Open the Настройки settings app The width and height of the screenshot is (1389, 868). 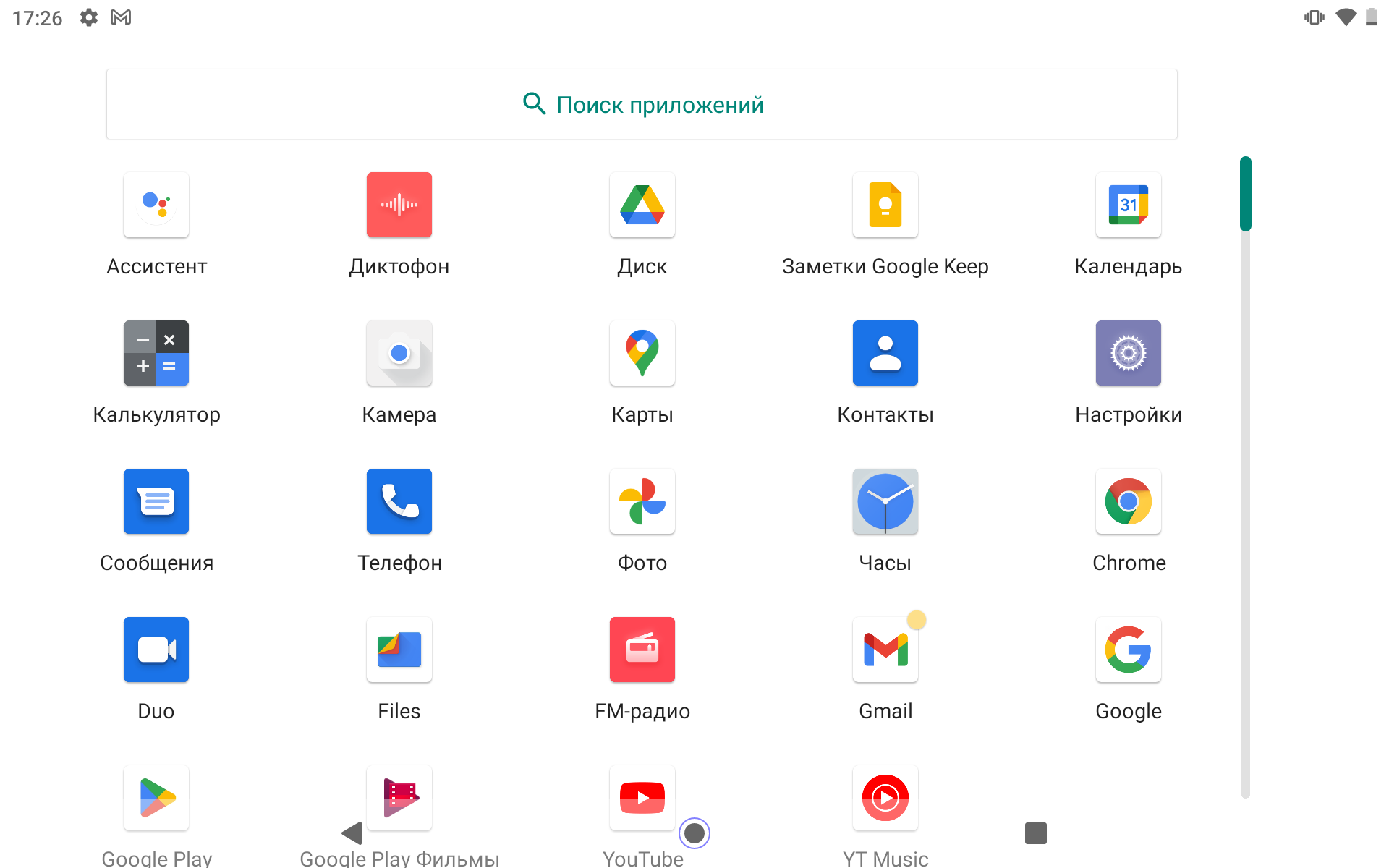pyautogui.click(x=1129, y=354)
